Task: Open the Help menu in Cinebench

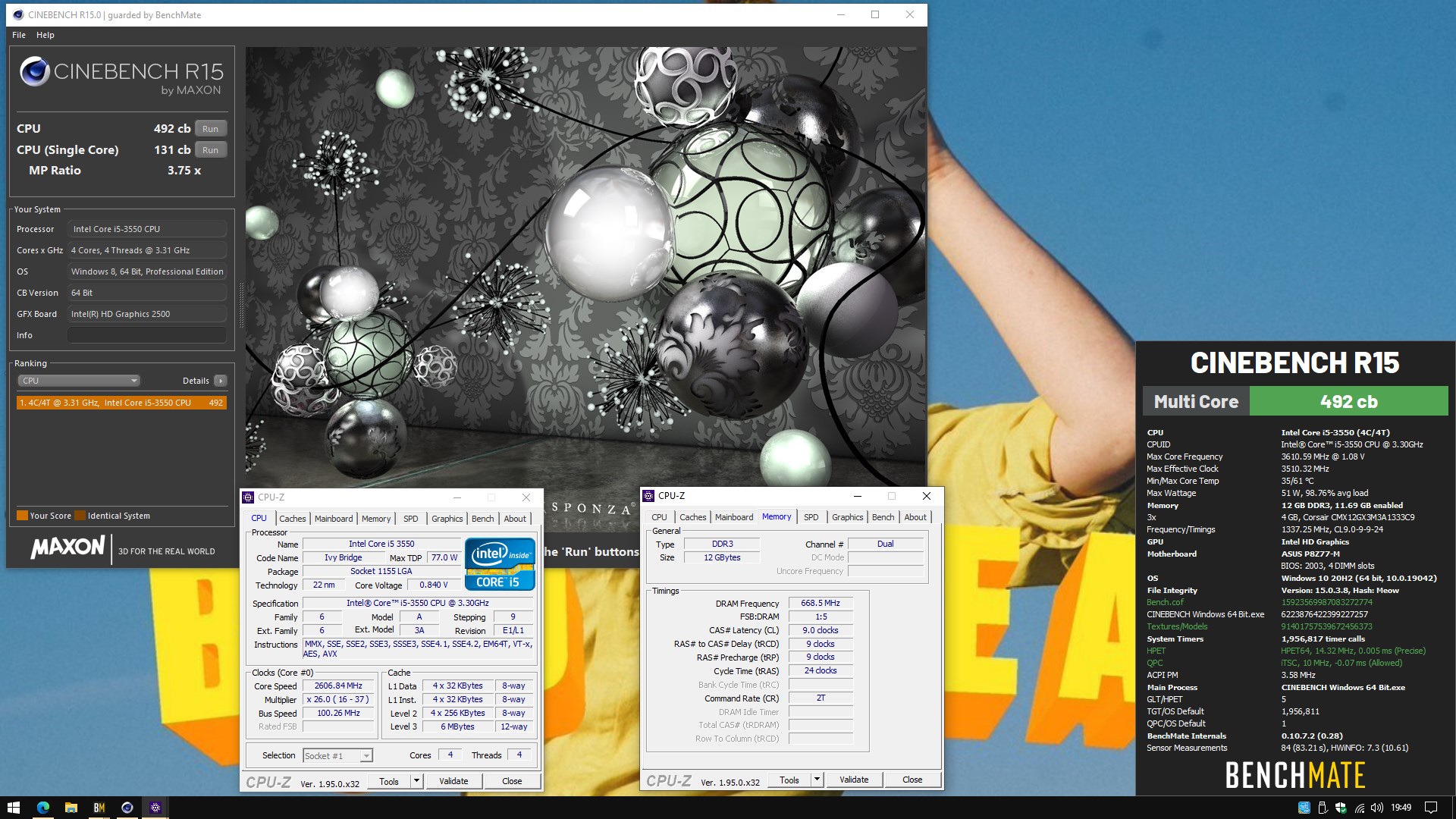Action: (45, 35)
